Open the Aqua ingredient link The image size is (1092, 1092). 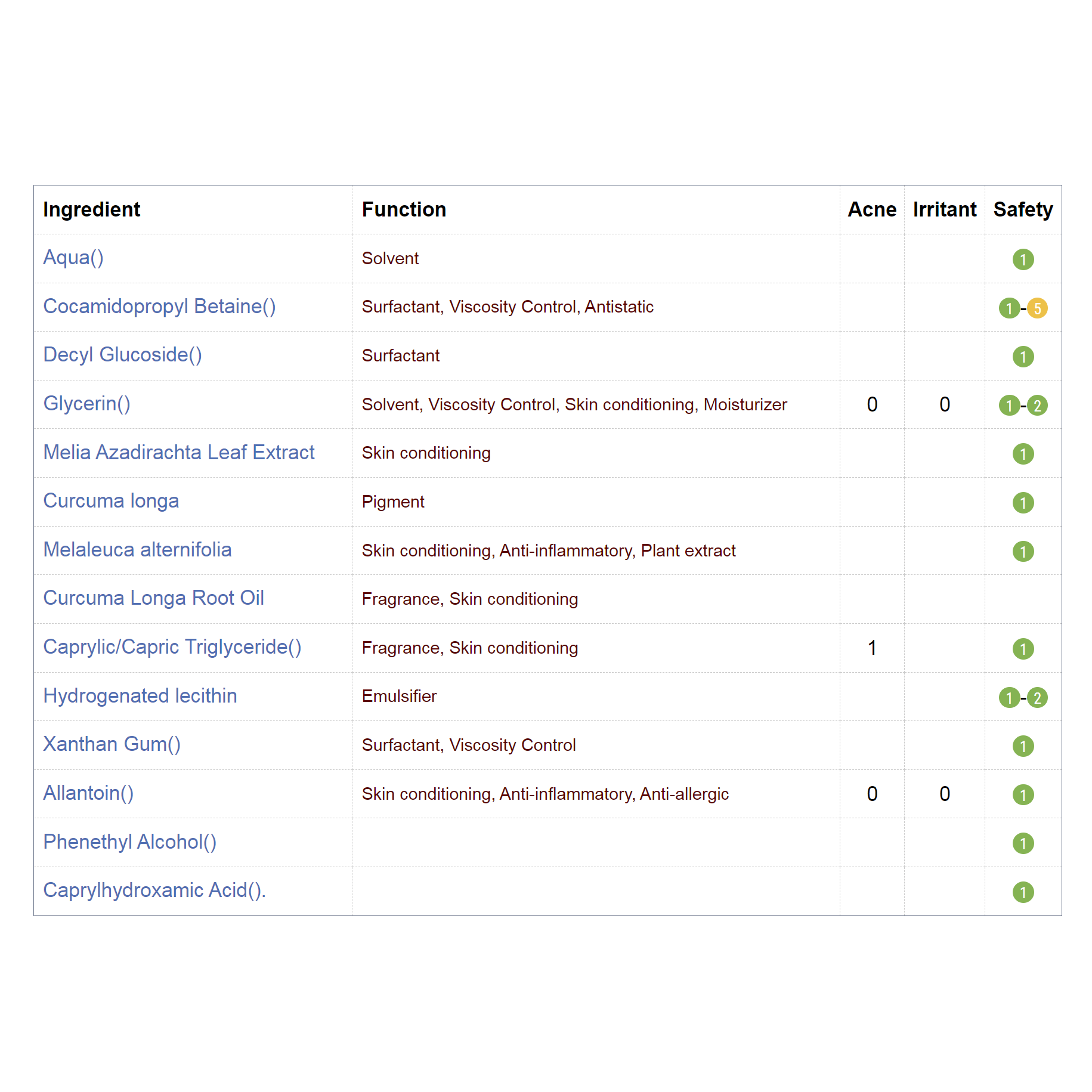click(x=73, y=258)
